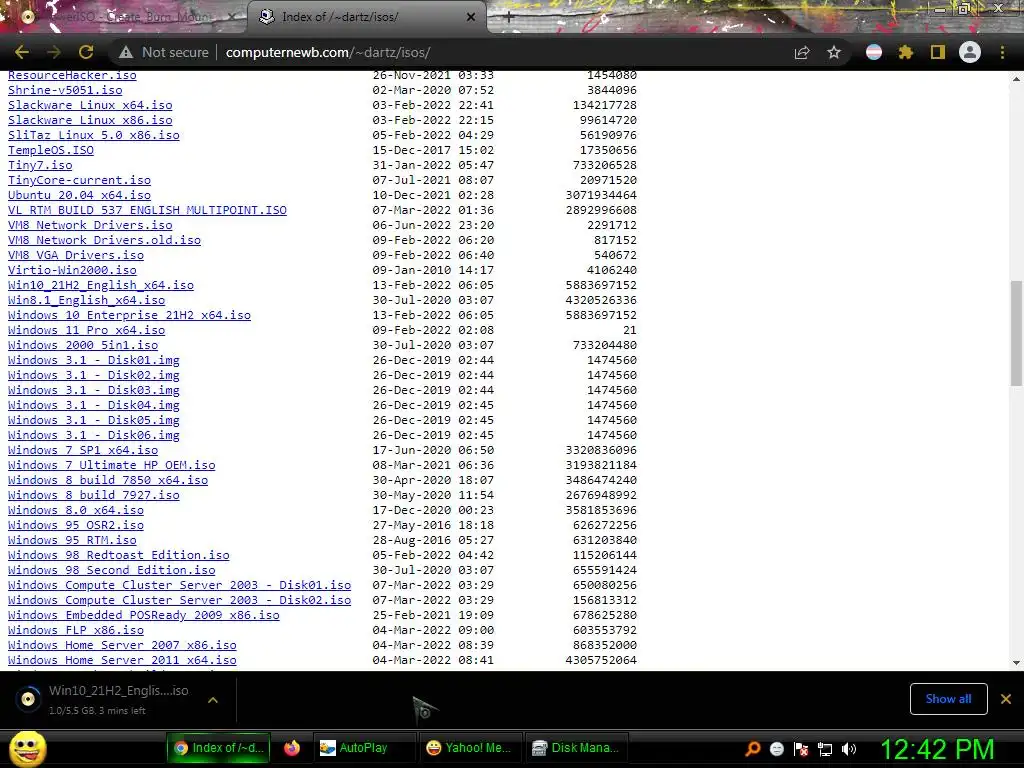Toggle the browser side panel

[938, 52]
